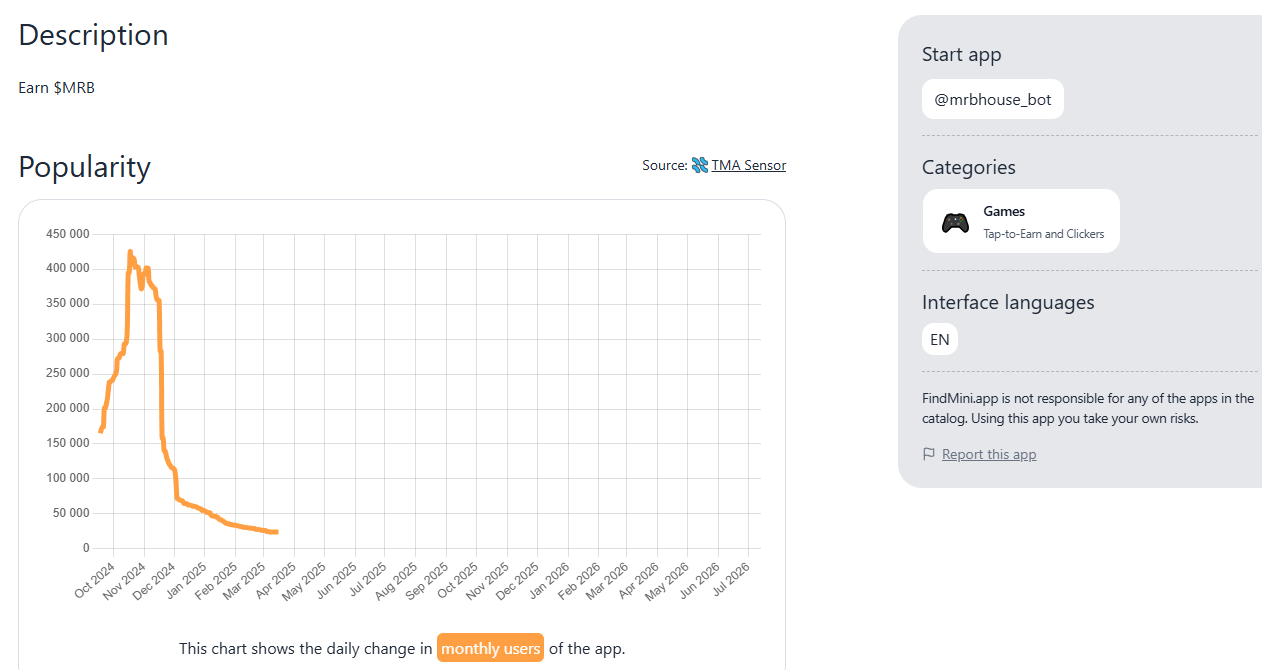Open the Games Tap-to-Earn and Clickers category
Image resolution: width=1262 pixels, height=670 pixels.
point(1021,221)
